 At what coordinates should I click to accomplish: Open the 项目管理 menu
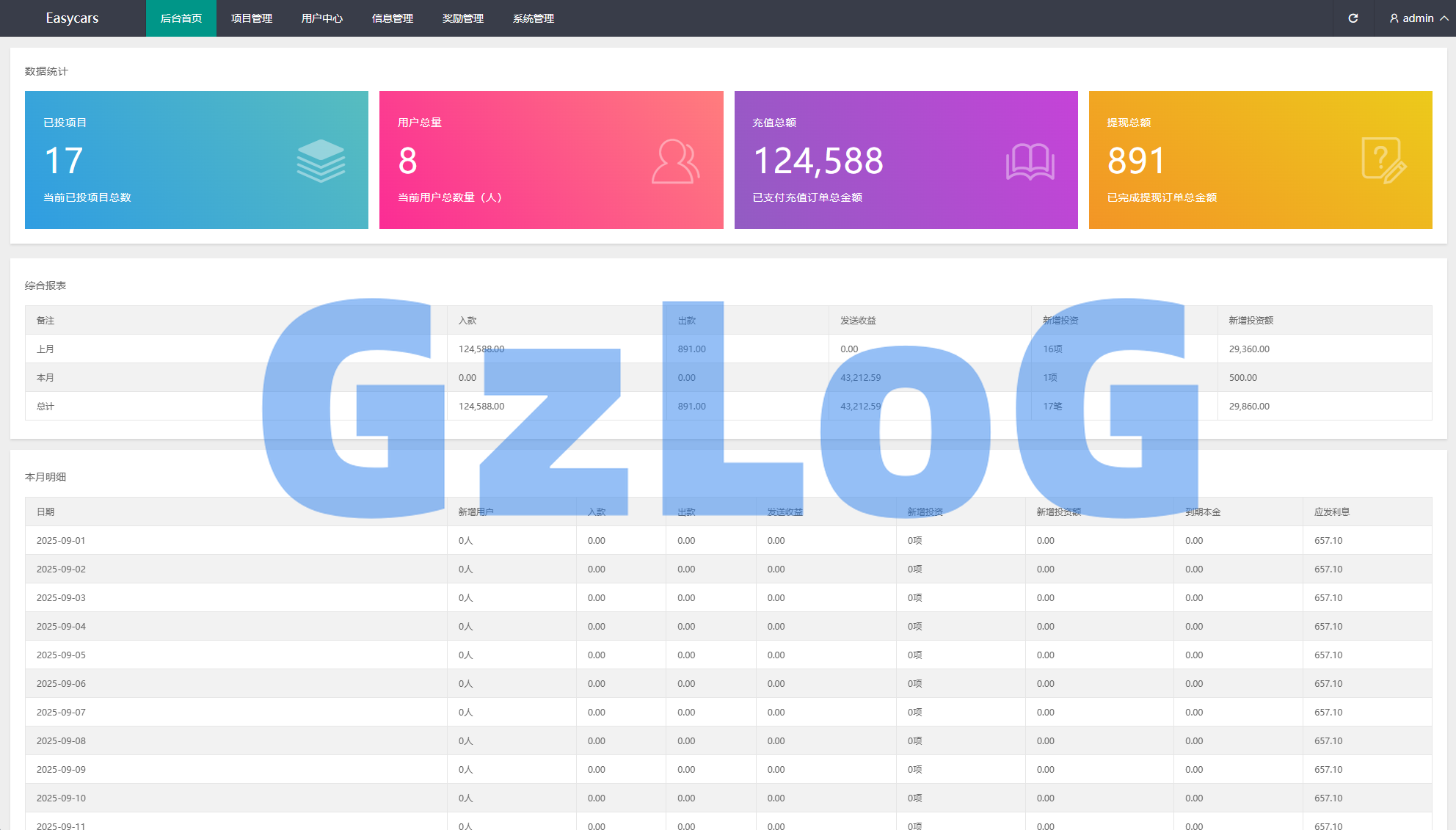point(252,18)
